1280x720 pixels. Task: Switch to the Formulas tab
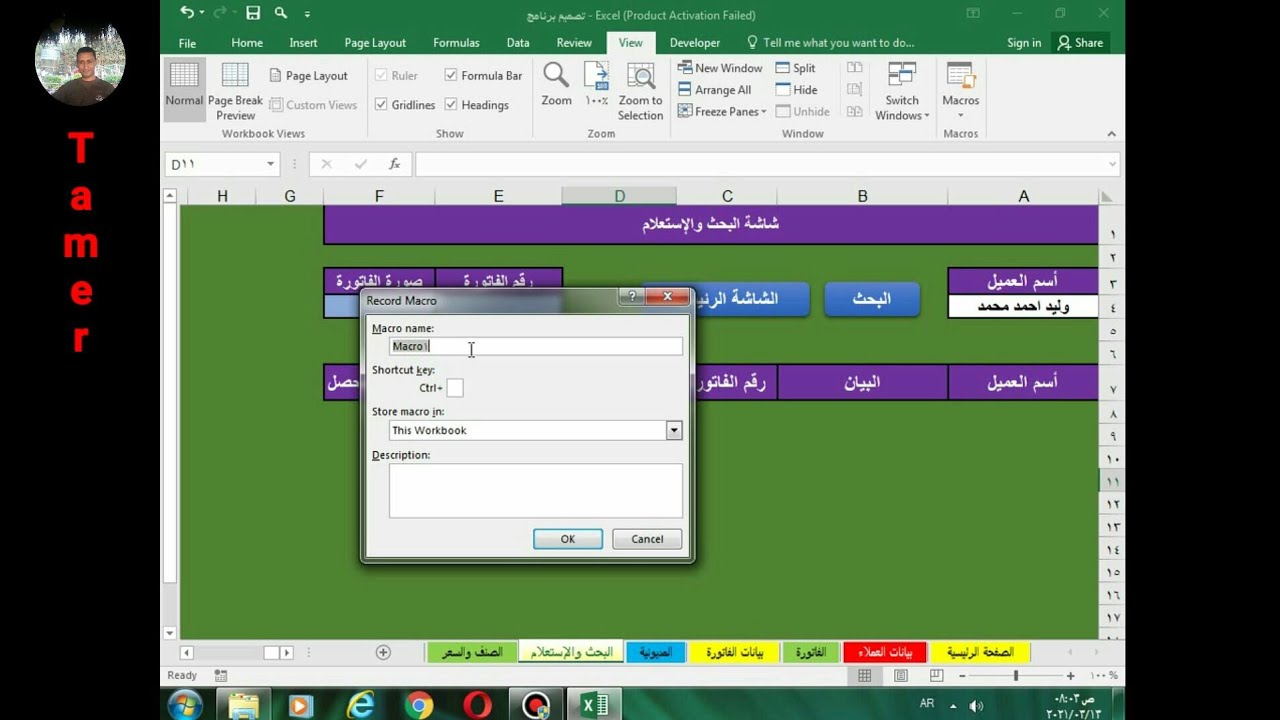coord(456,43)
